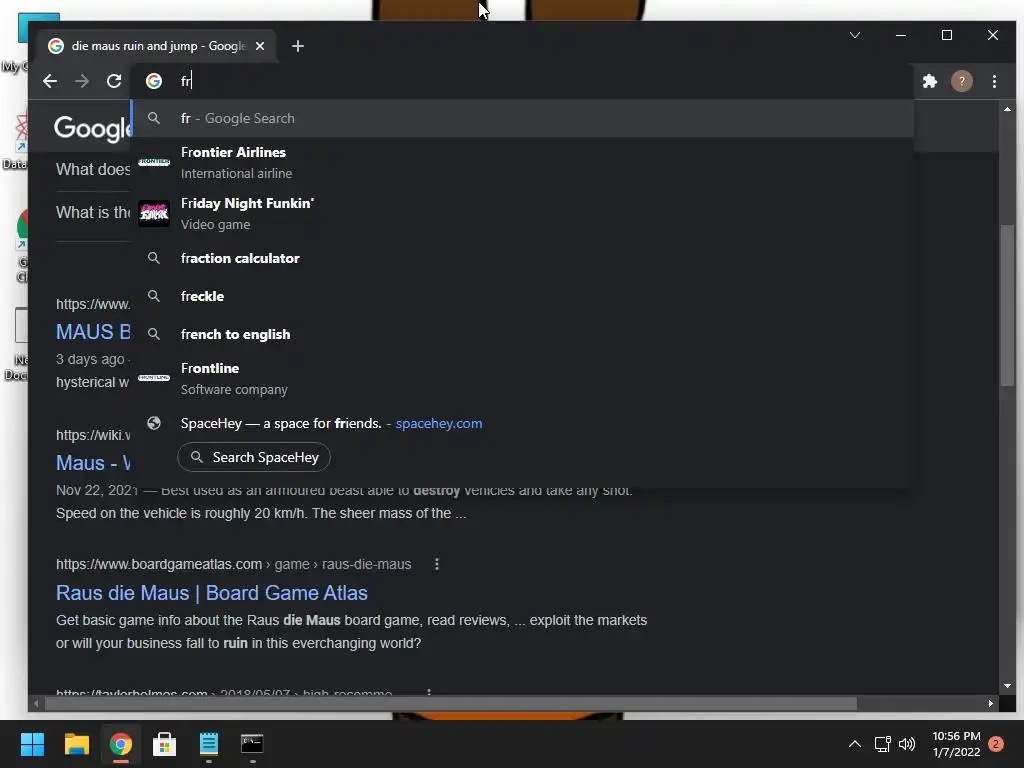Click the horizontal scroll right arrow
Screen dimensions: 1024x768
point(991,703)
